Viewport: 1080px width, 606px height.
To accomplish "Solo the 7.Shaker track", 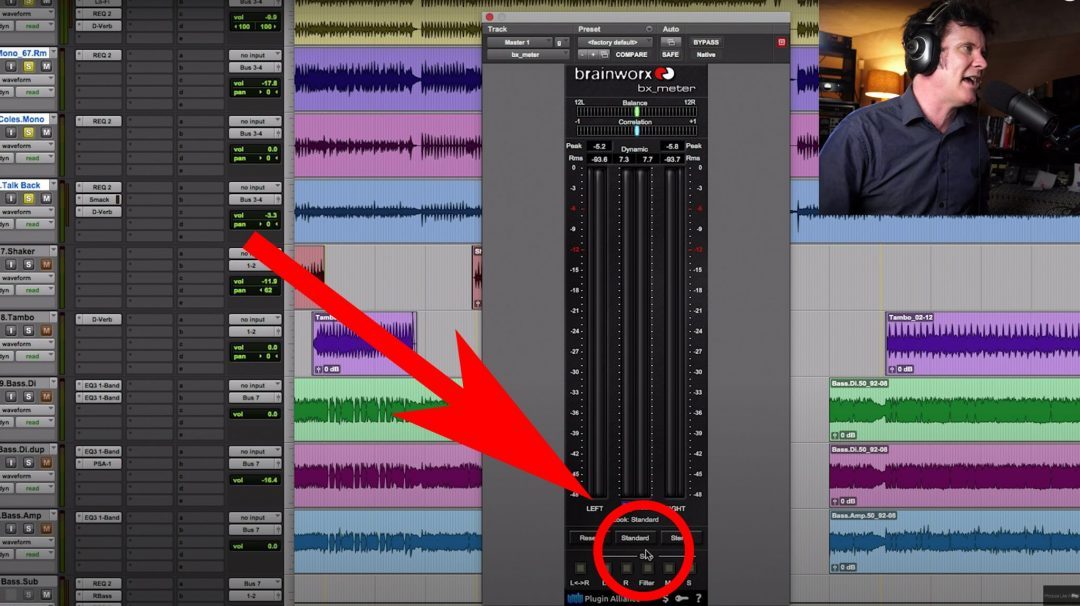I will point(28,264).
